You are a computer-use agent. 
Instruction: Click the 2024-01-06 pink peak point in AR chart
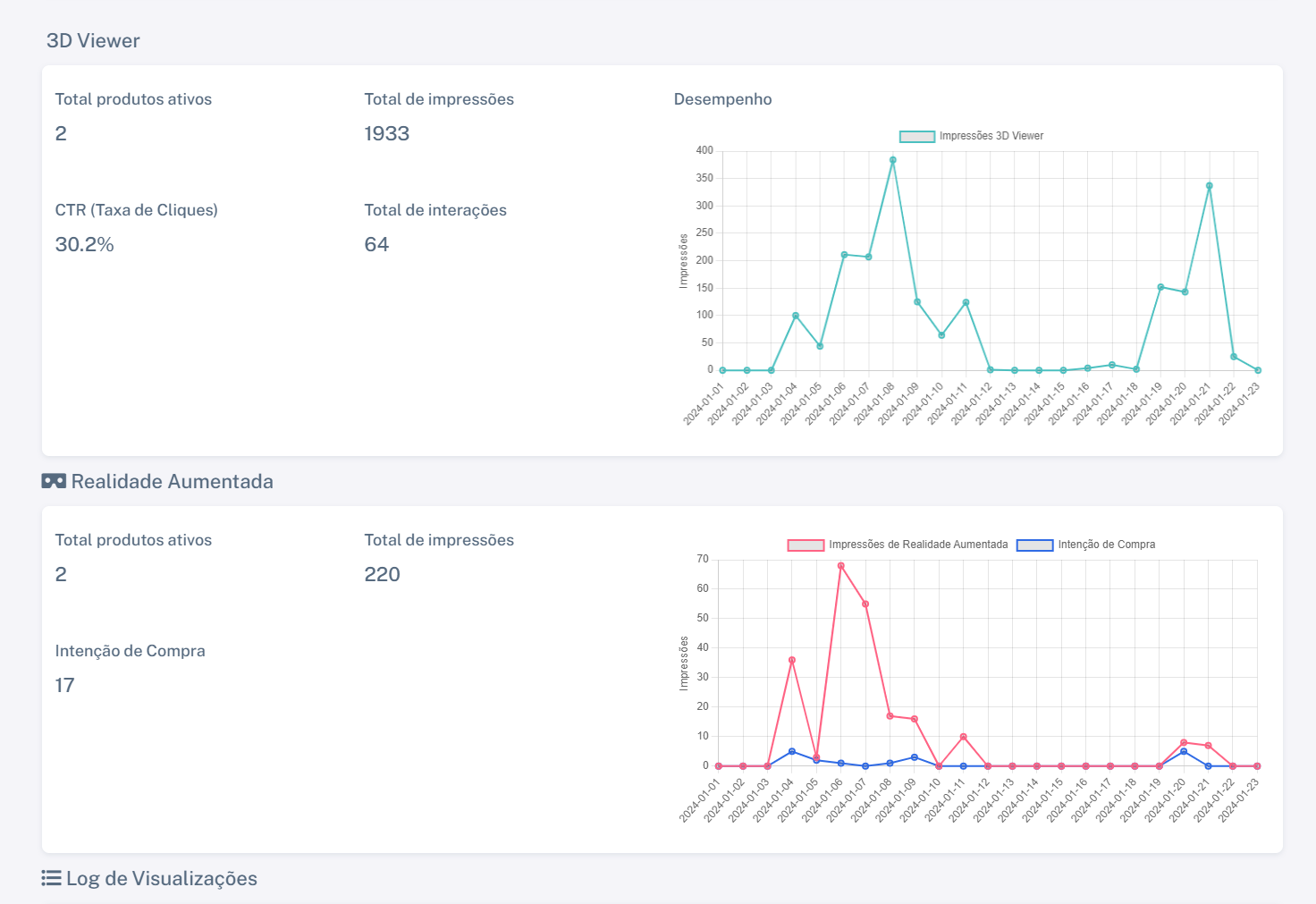pyautogui.click(x=840, y=566)
